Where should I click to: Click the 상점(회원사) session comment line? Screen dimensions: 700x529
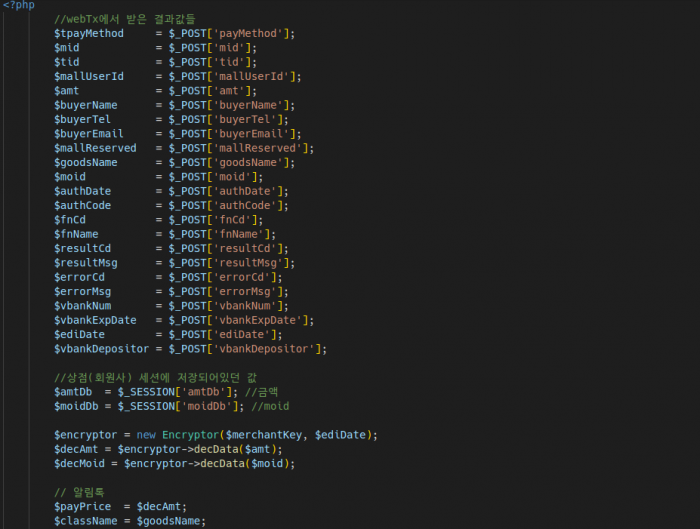click(x=155, y=377)
